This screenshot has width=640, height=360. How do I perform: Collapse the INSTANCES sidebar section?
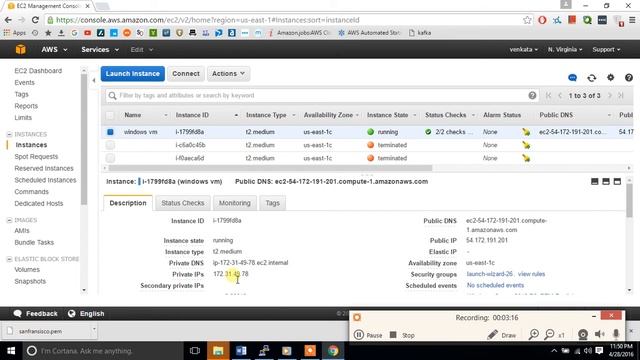click(9, 134)
